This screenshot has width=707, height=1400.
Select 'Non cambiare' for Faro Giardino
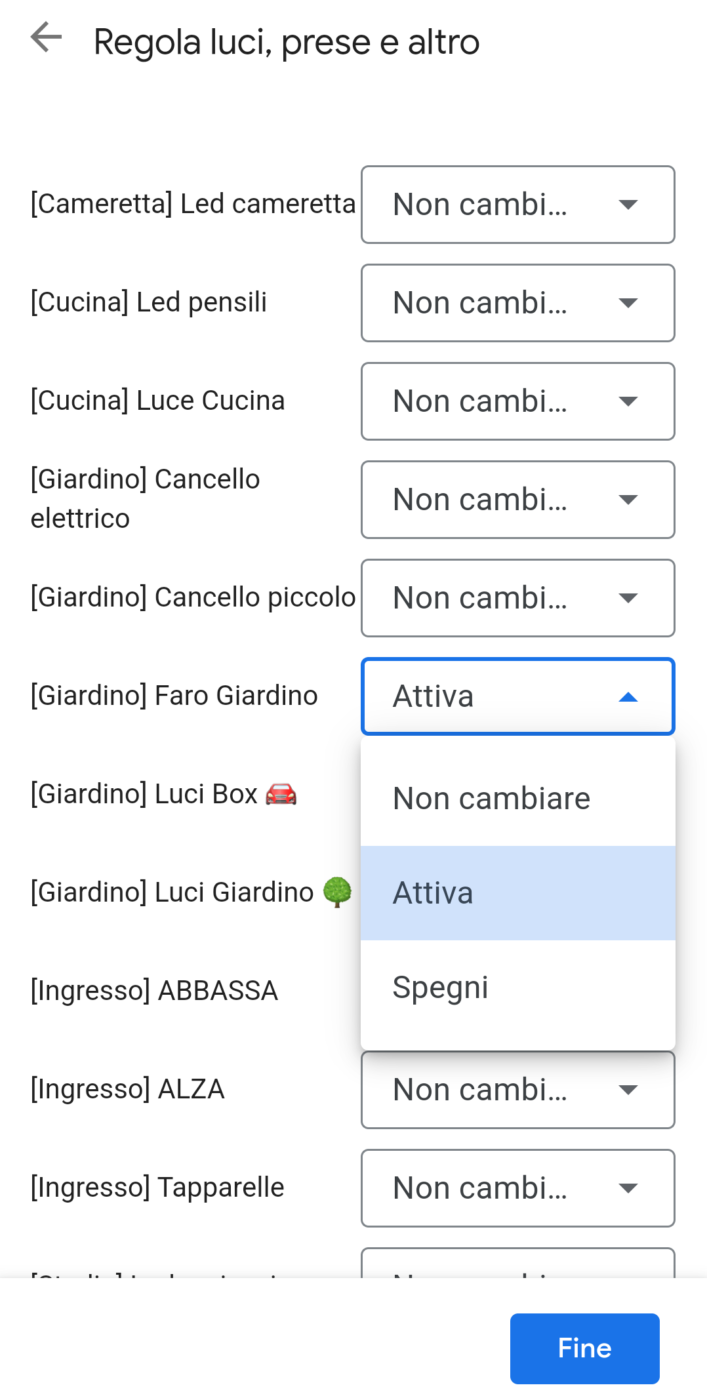pyautogui.click(x=491, y=797)
